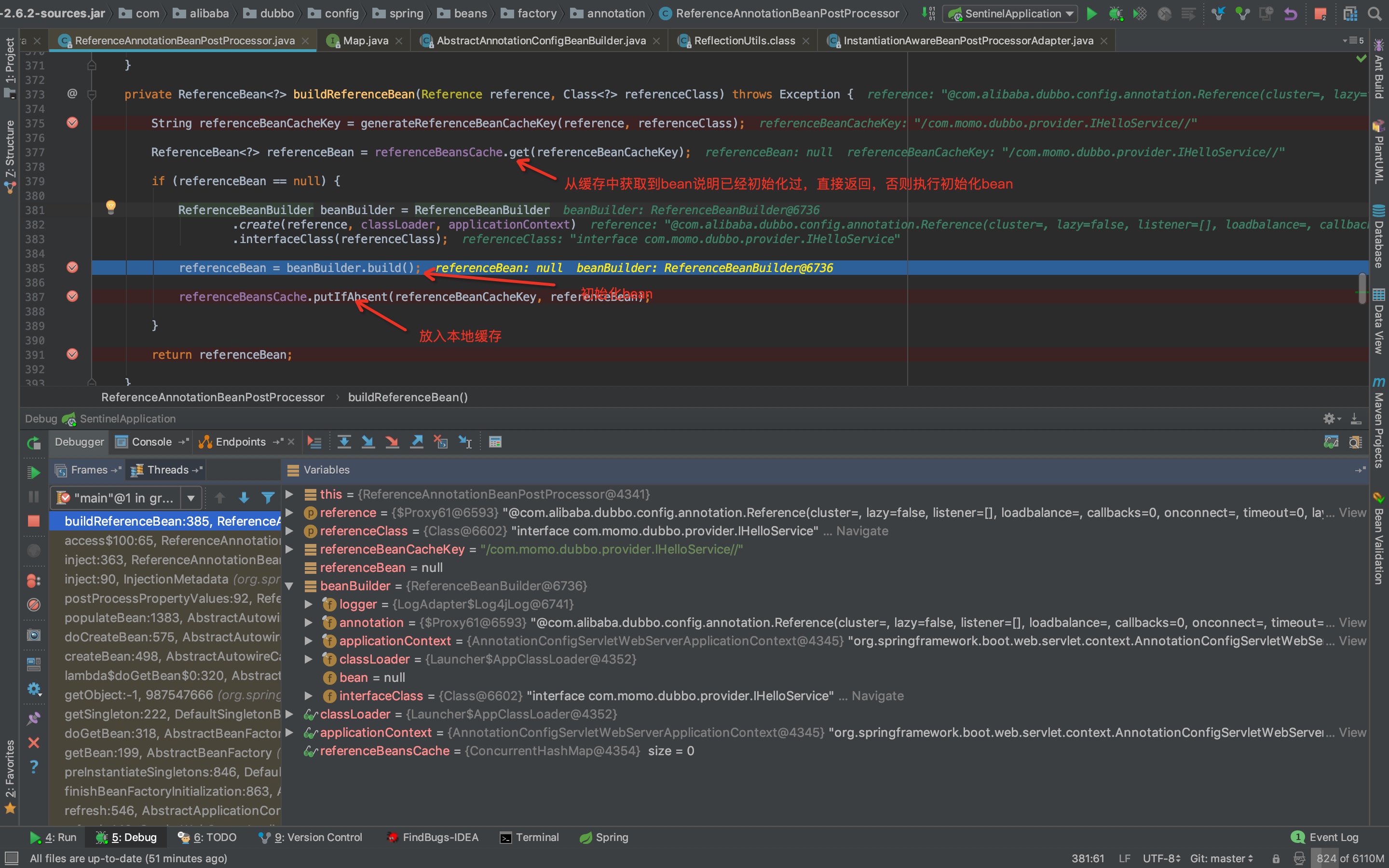The height and width of the screenshot is (868, 1389).
Task: Toggle breakpoint on line 387
Action: coord(72,296)
